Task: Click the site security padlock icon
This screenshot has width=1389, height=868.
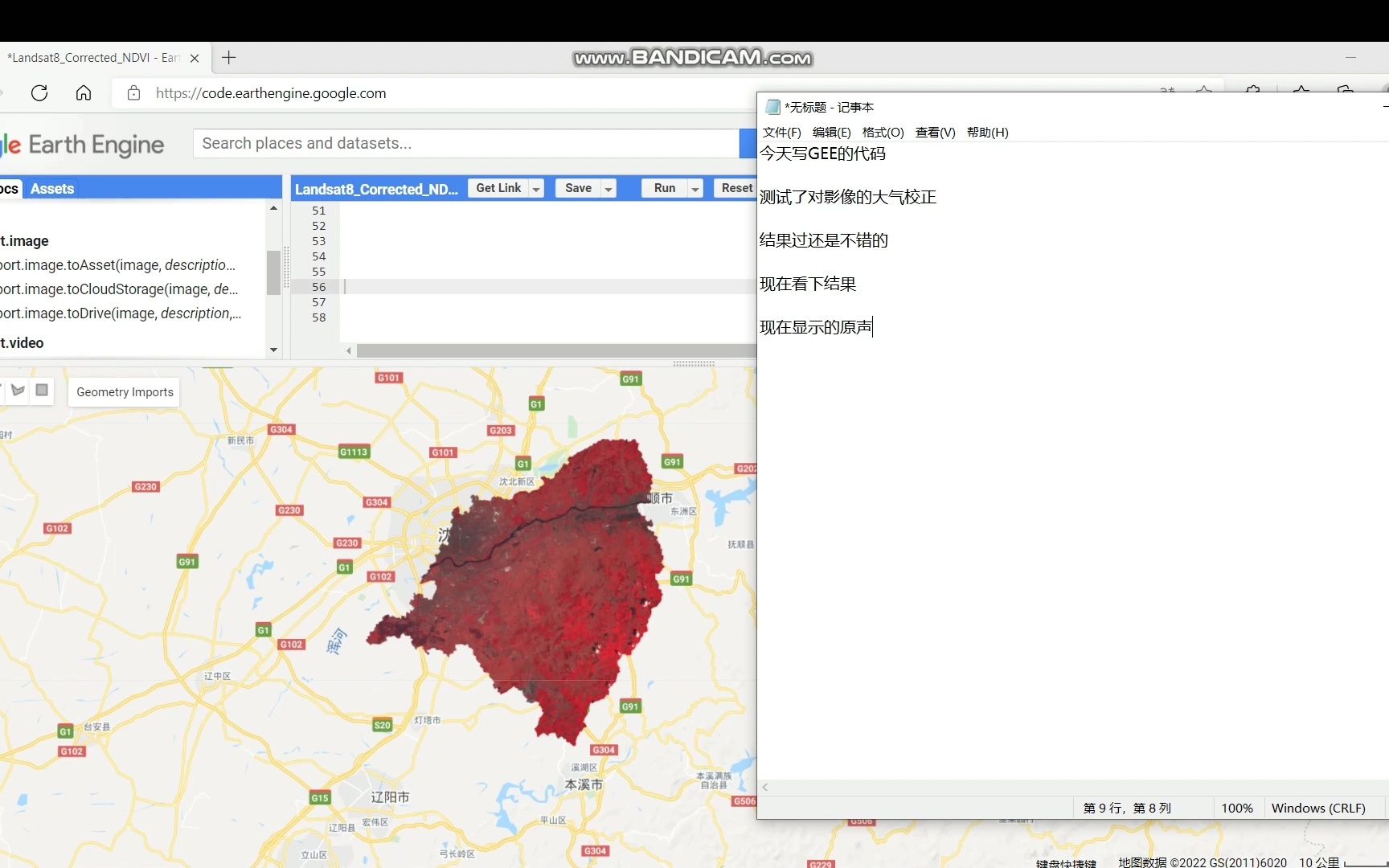Action: pos(133,92)
